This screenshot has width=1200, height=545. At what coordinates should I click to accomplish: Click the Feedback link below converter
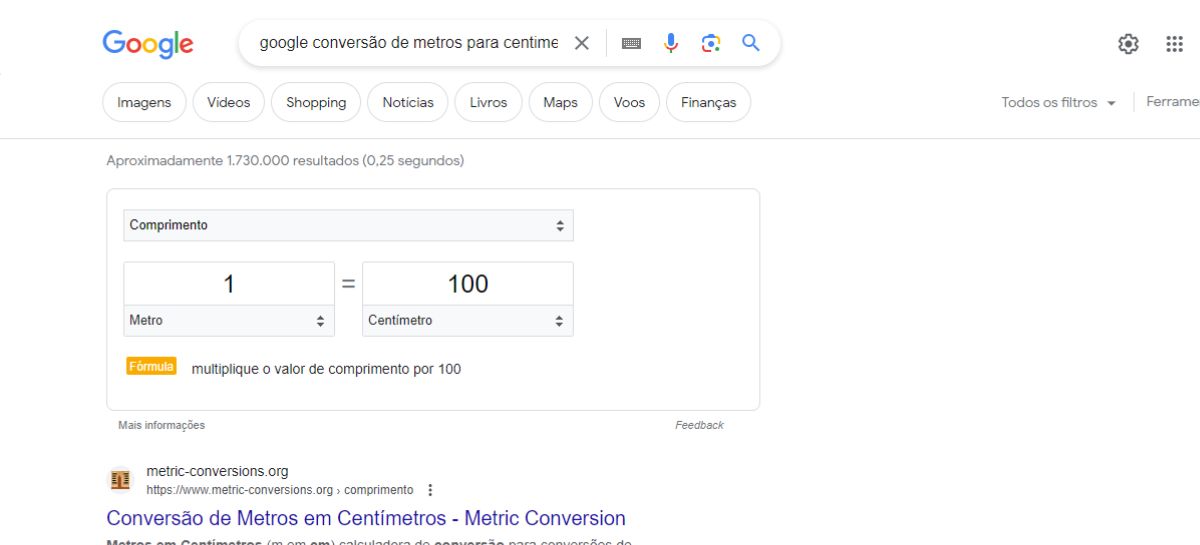point(699,425)
